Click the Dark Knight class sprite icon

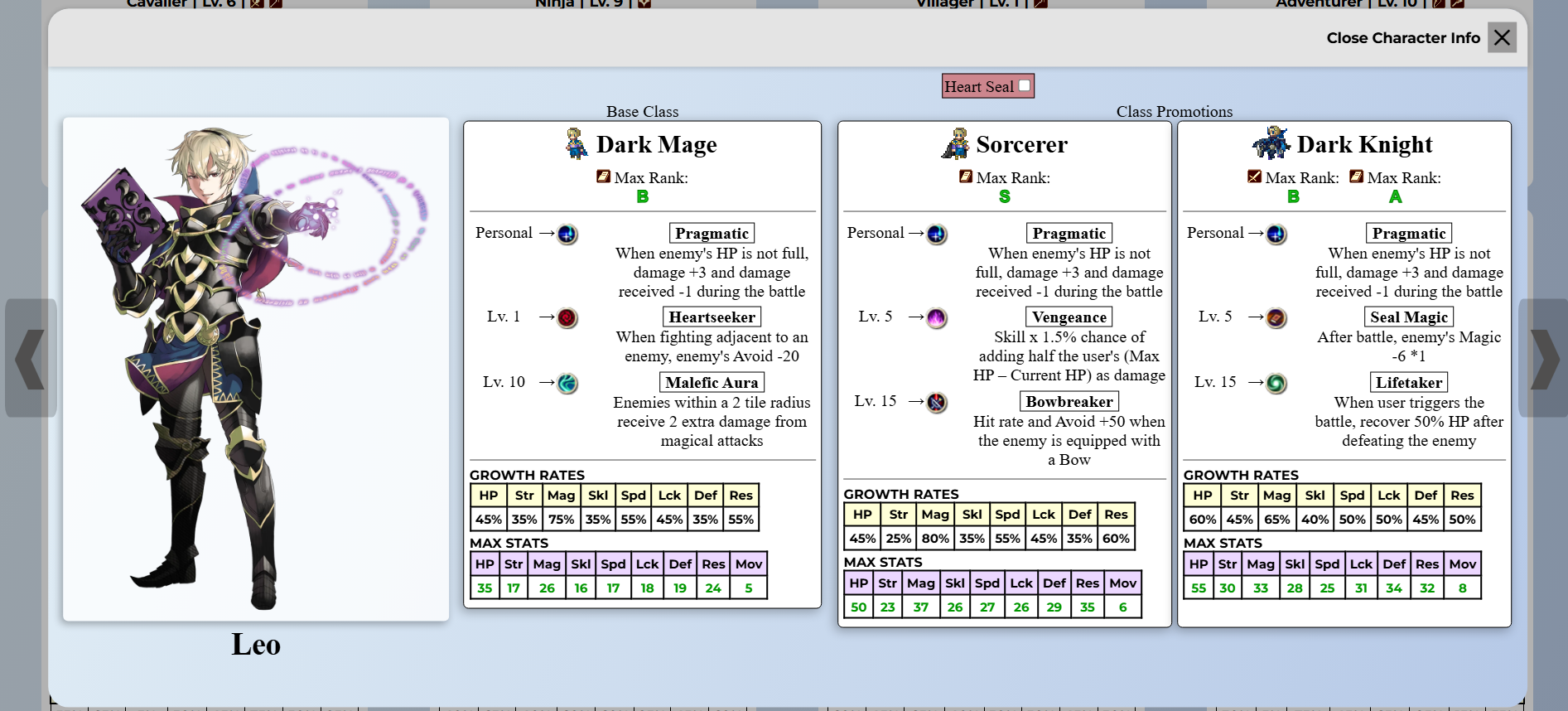tap(1271, 143)
